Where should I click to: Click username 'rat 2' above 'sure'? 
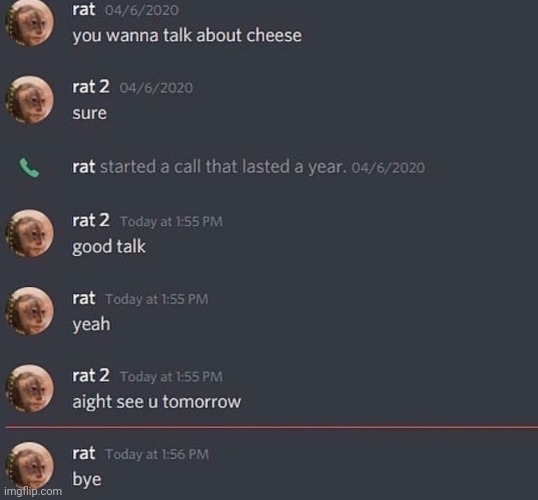91,87
